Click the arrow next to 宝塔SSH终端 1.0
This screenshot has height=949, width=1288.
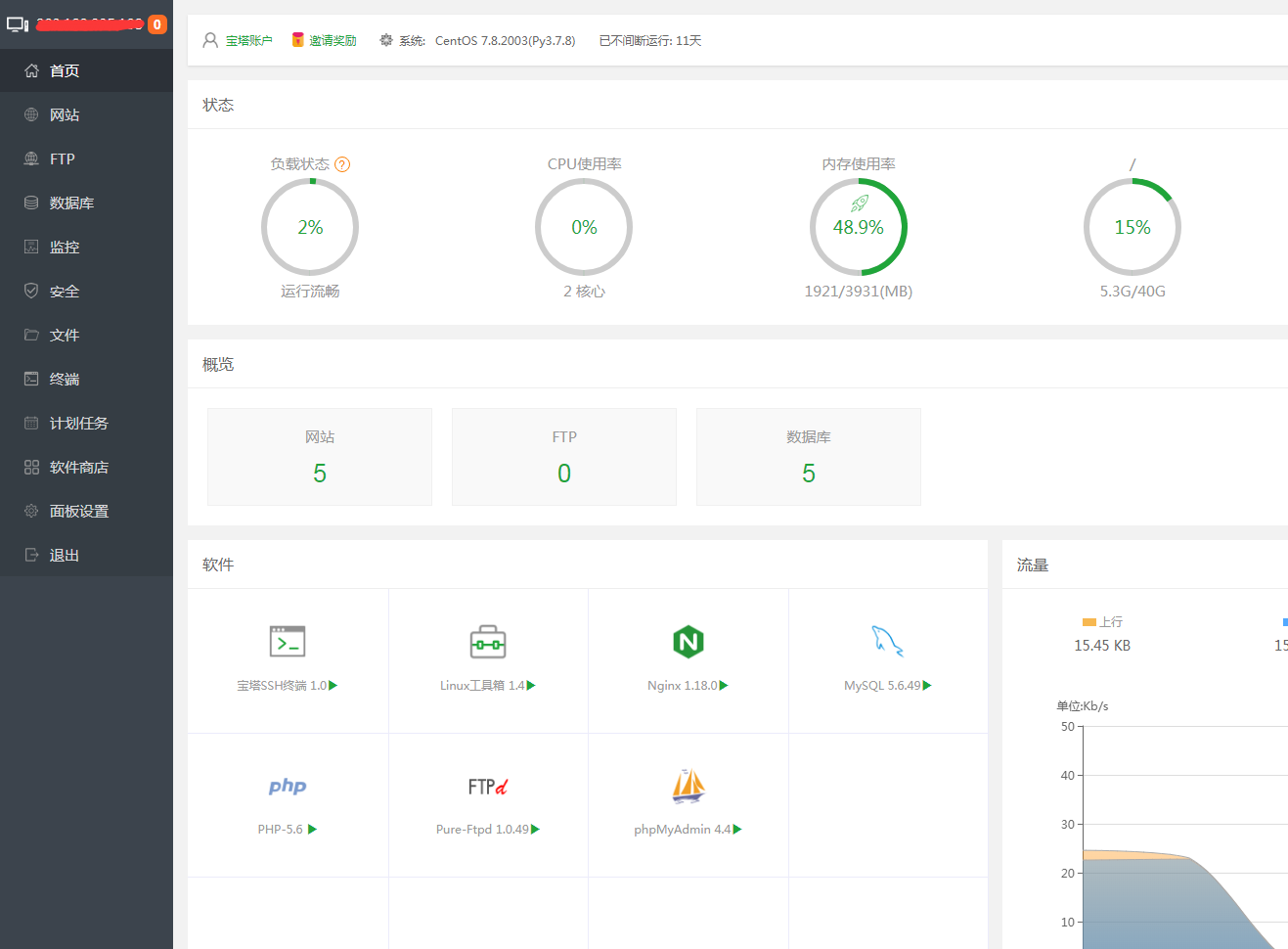coord(333,686)
